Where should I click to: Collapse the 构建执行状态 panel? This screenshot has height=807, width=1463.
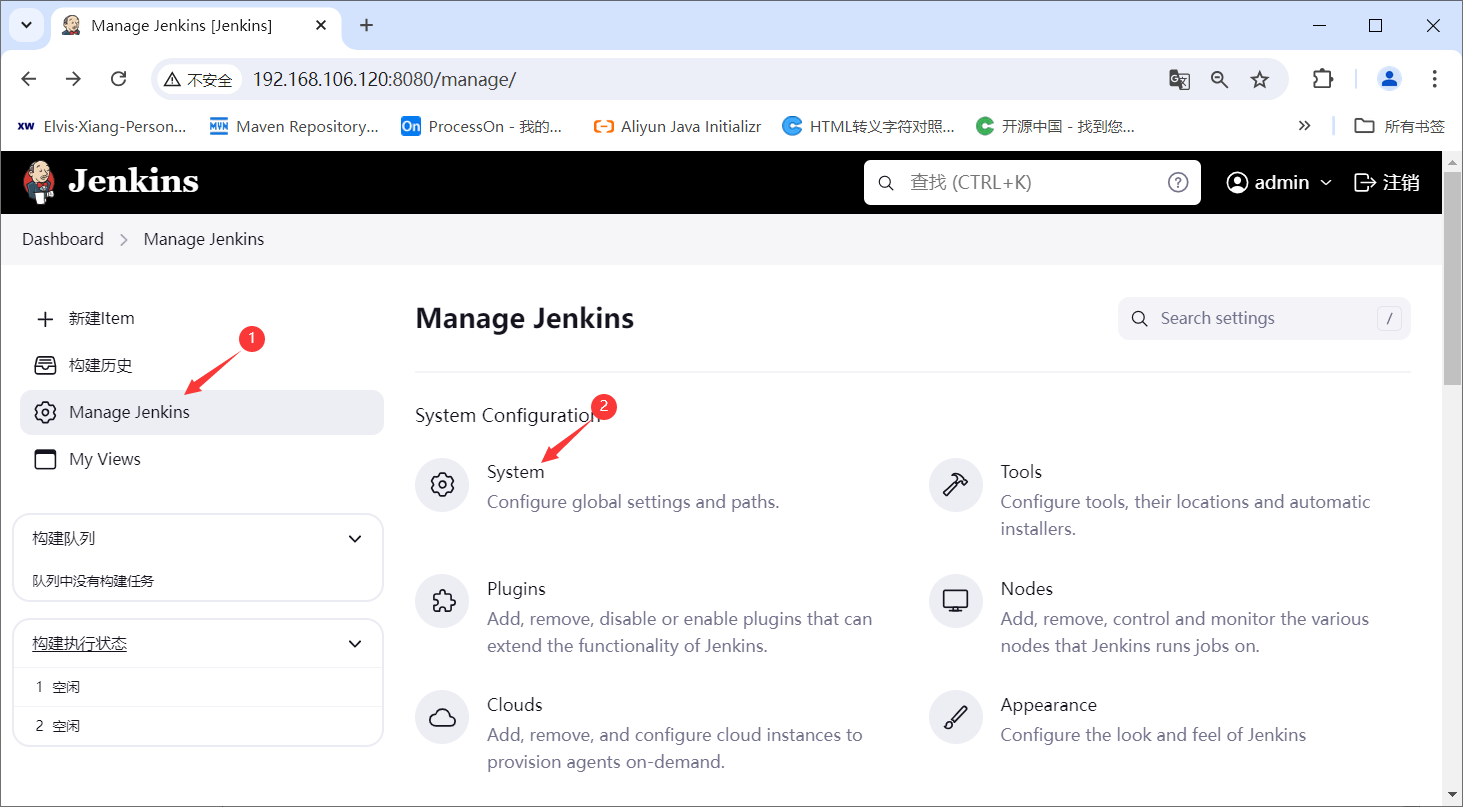click(x=354, y=644)
